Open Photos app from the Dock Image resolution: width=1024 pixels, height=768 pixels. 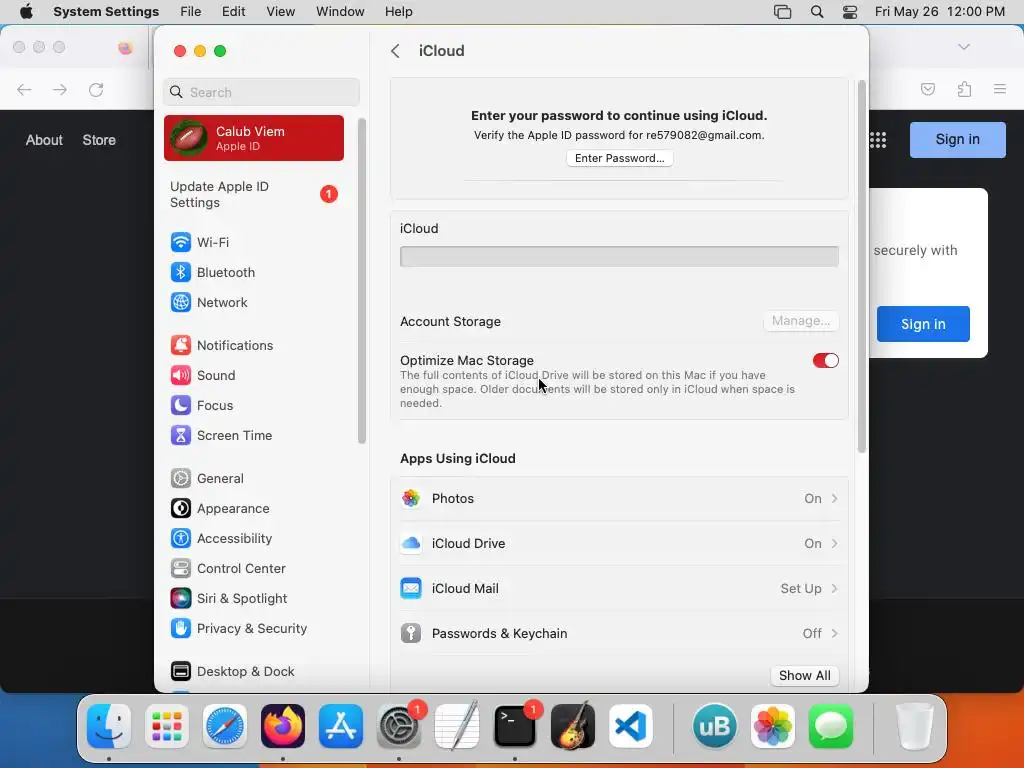tap(773, 726)
